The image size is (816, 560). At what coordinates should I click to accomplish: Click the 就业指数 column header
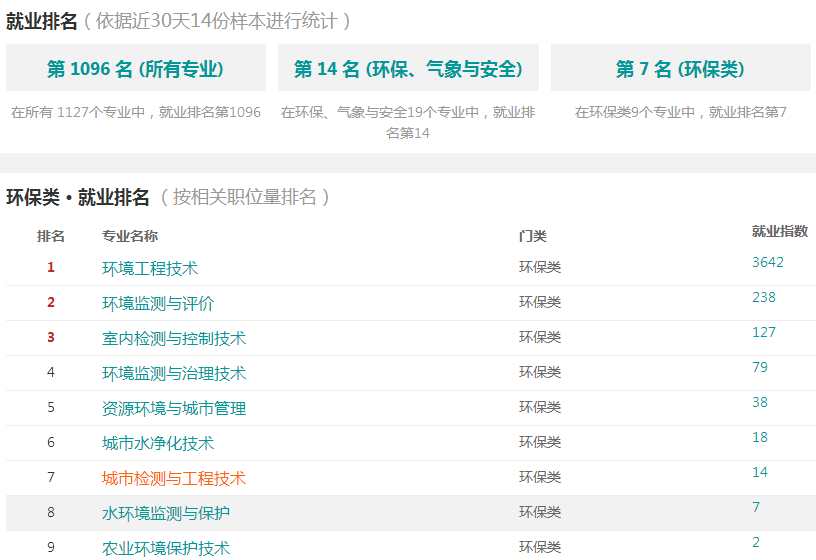[780, 231]
